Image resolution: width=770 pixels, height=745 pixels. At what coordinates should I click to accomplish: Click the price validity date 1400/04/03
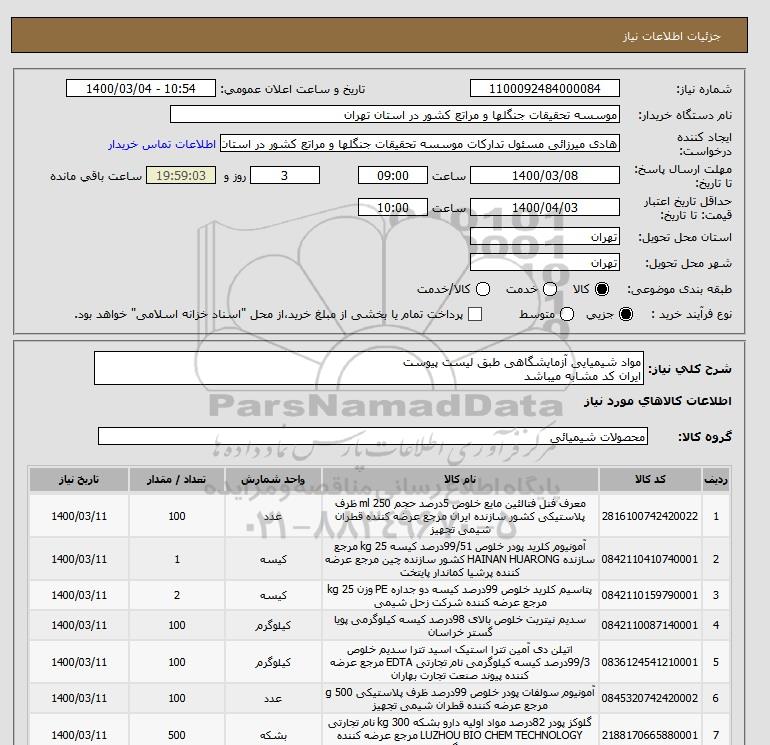[545, 207]
